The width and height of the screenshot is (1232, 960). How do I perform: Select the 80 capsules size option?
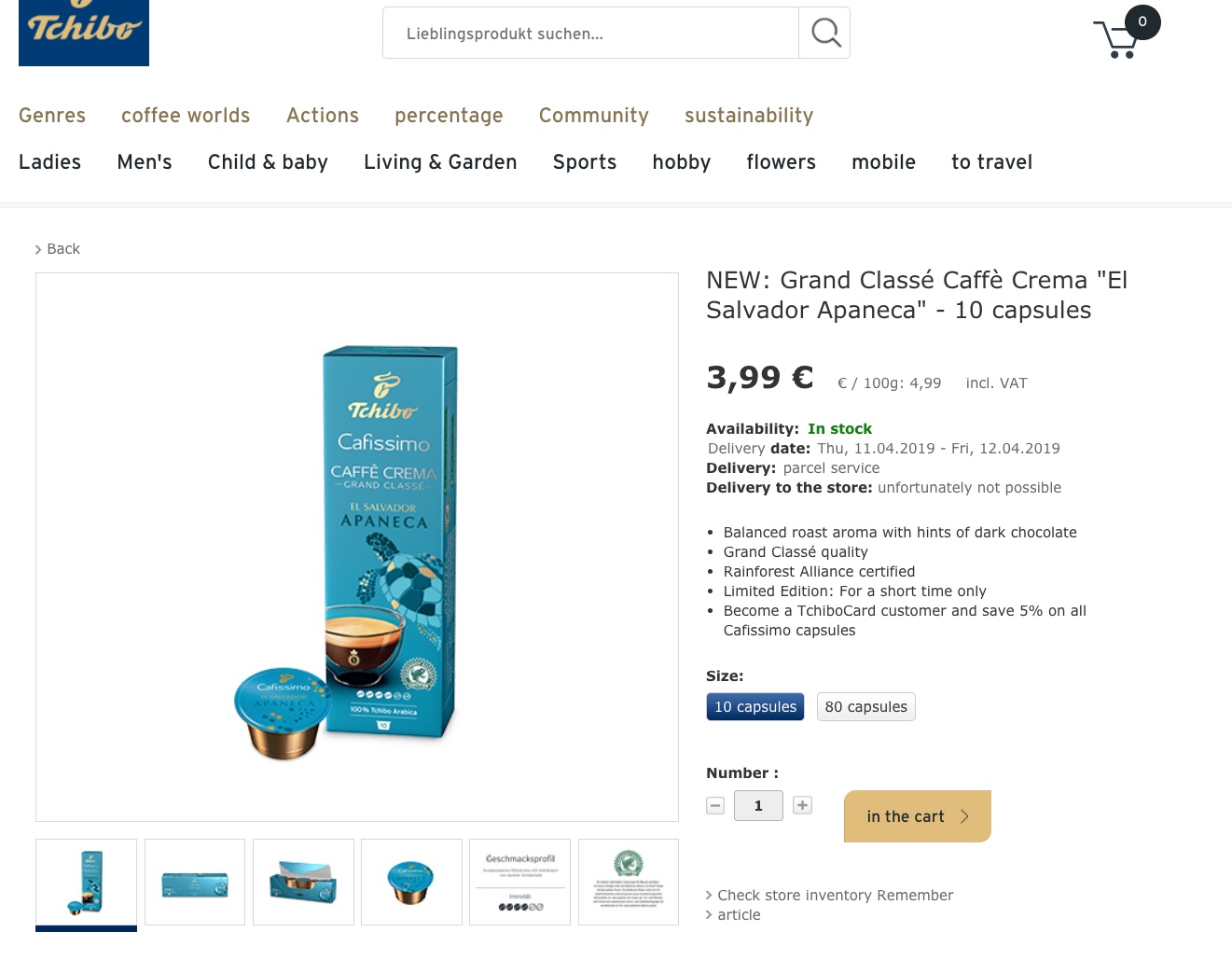pyautogui.click(x=866, y=707)
